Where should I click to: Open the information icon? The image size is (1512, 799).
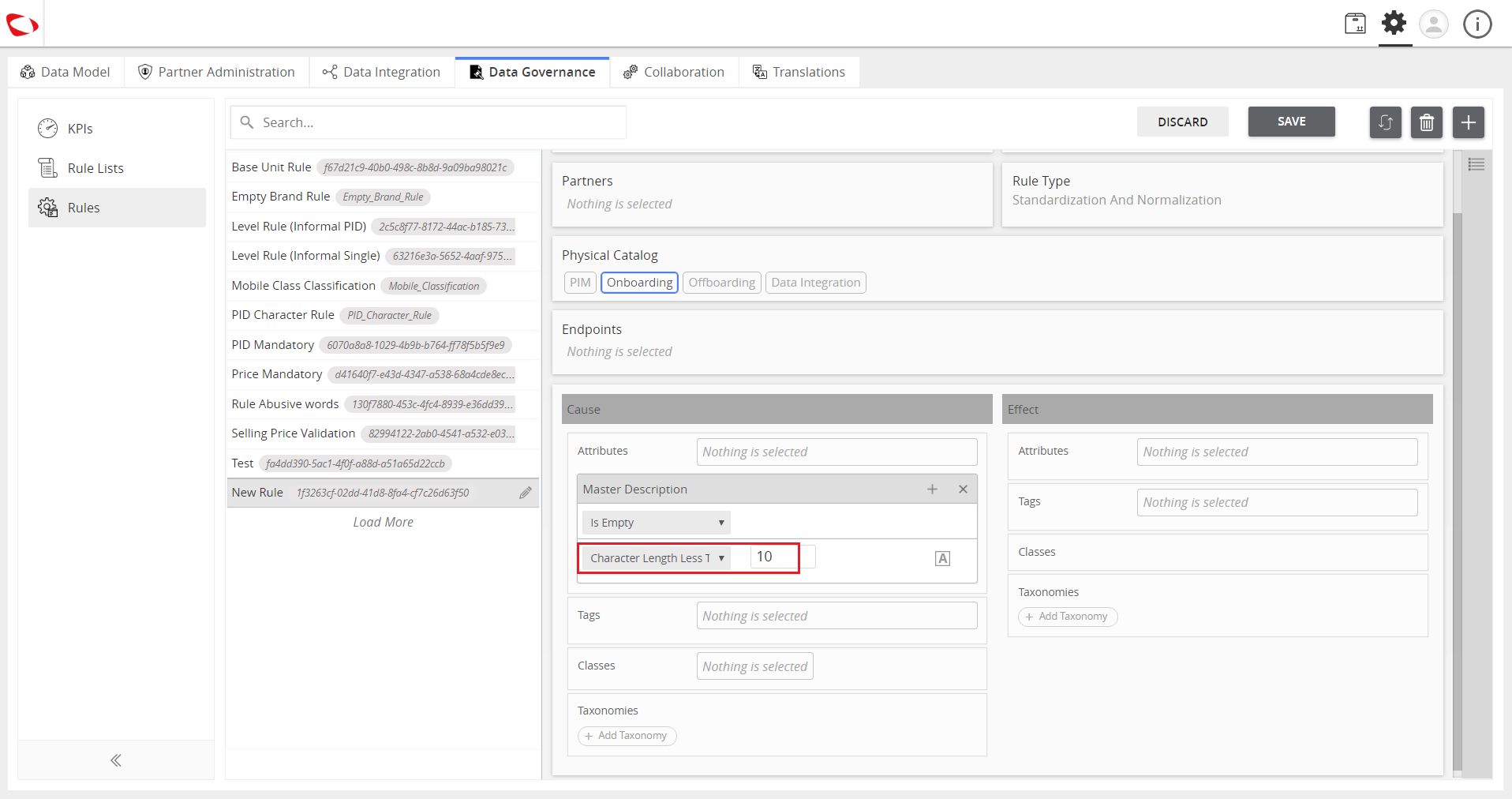[x=1477, y=24]
